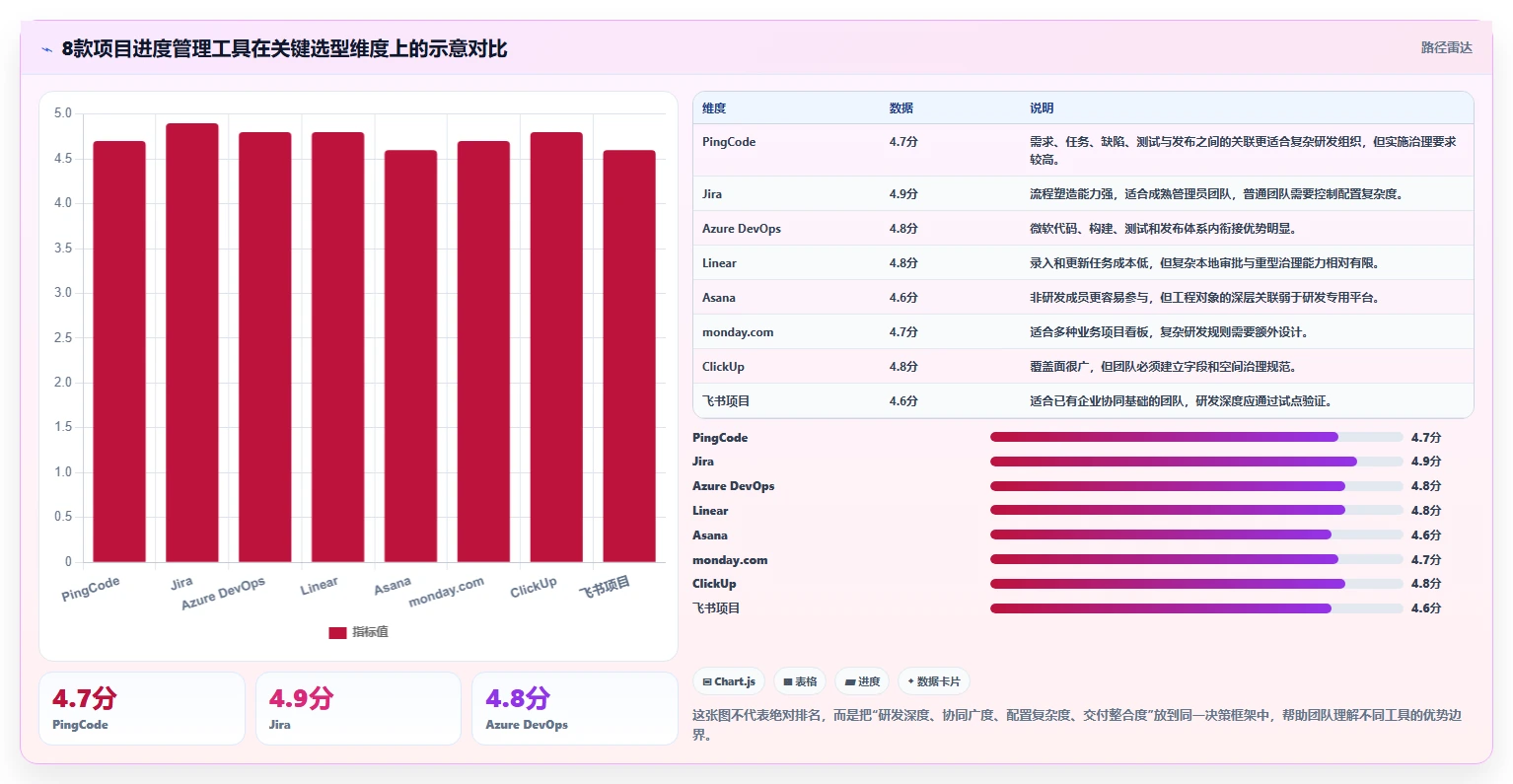Click the Jira bar in the chart
Image resolution: width=1513 pixels, height=784 pixels.
[192, 343]
